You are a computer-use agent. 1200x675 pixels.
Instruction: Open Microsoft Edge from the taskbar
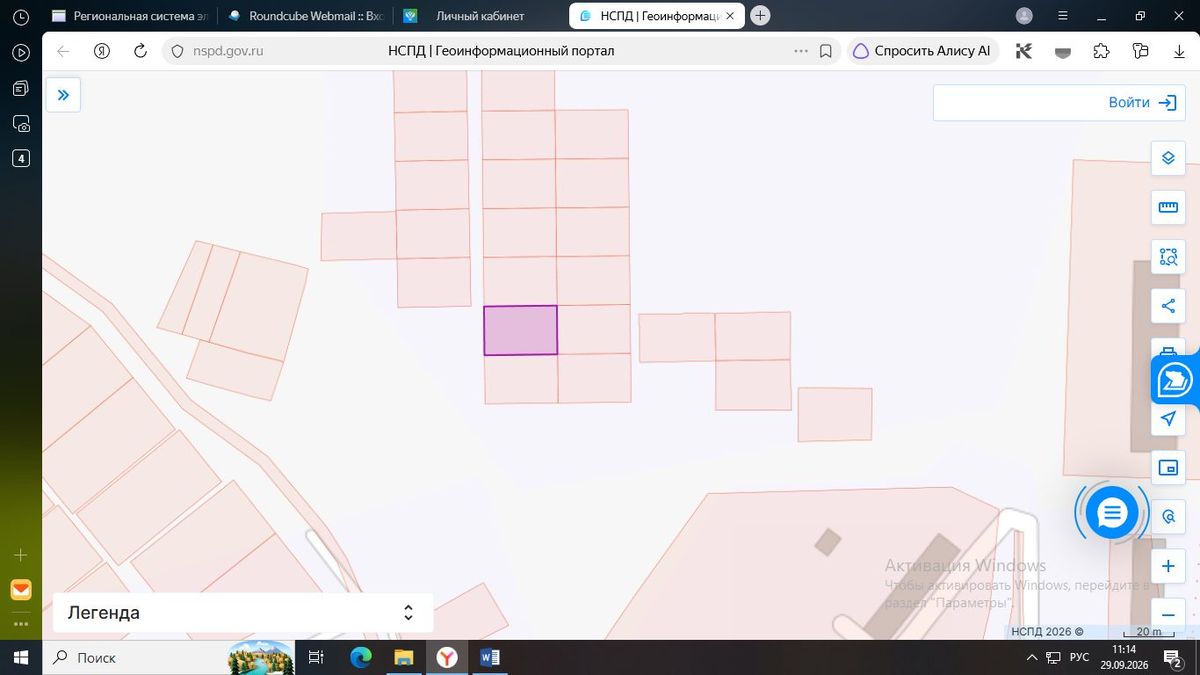click(x=360, y=657)
